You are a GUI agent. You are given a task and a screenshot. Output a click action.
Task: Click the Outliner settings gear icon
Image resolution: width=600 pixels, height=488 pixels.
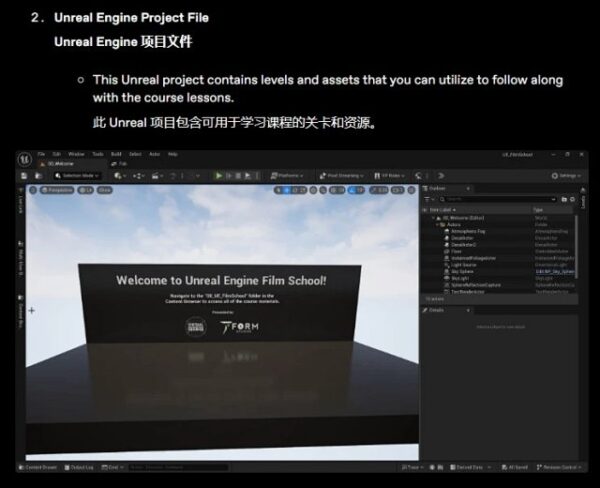572,199
